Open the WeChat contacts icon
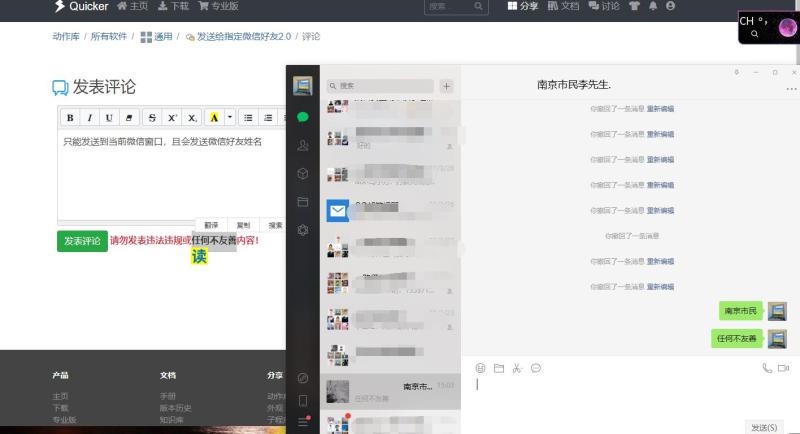 click(x=303, y=145)
